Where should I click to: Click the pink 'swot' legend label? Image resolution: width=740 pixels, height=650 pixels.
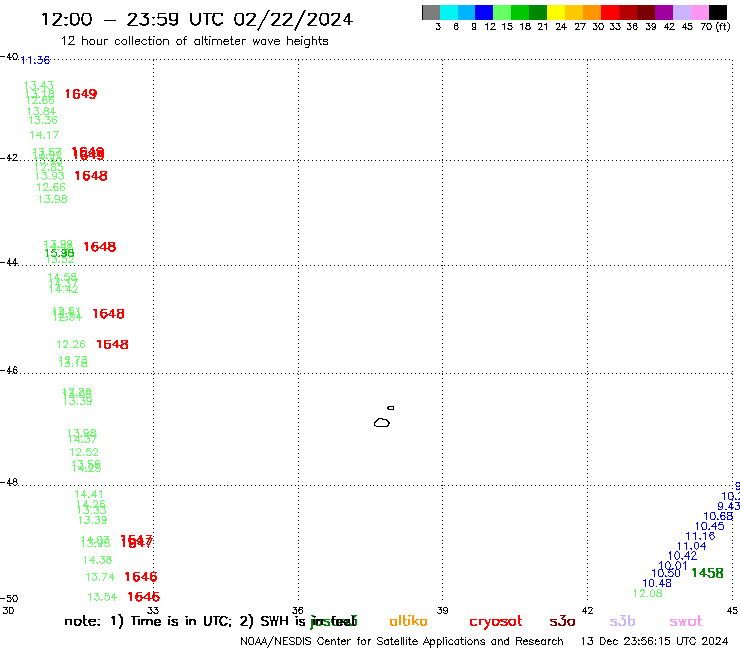tap(686, 621)
